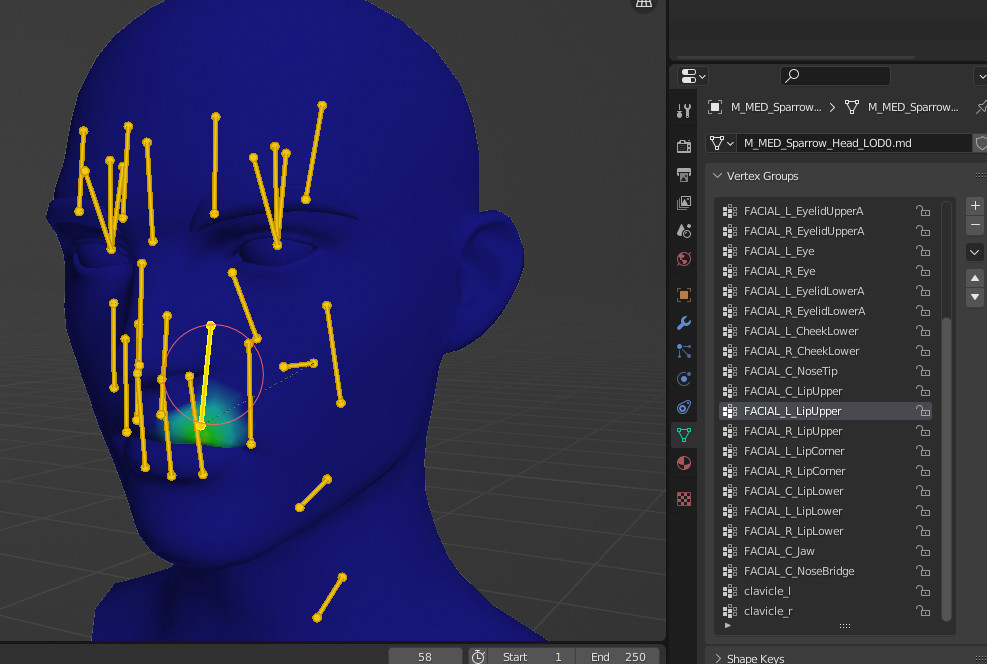Image resolution: width=987 pixels, height=664 pixels.
Task: Open the Render properties tab
Action: 684,145
